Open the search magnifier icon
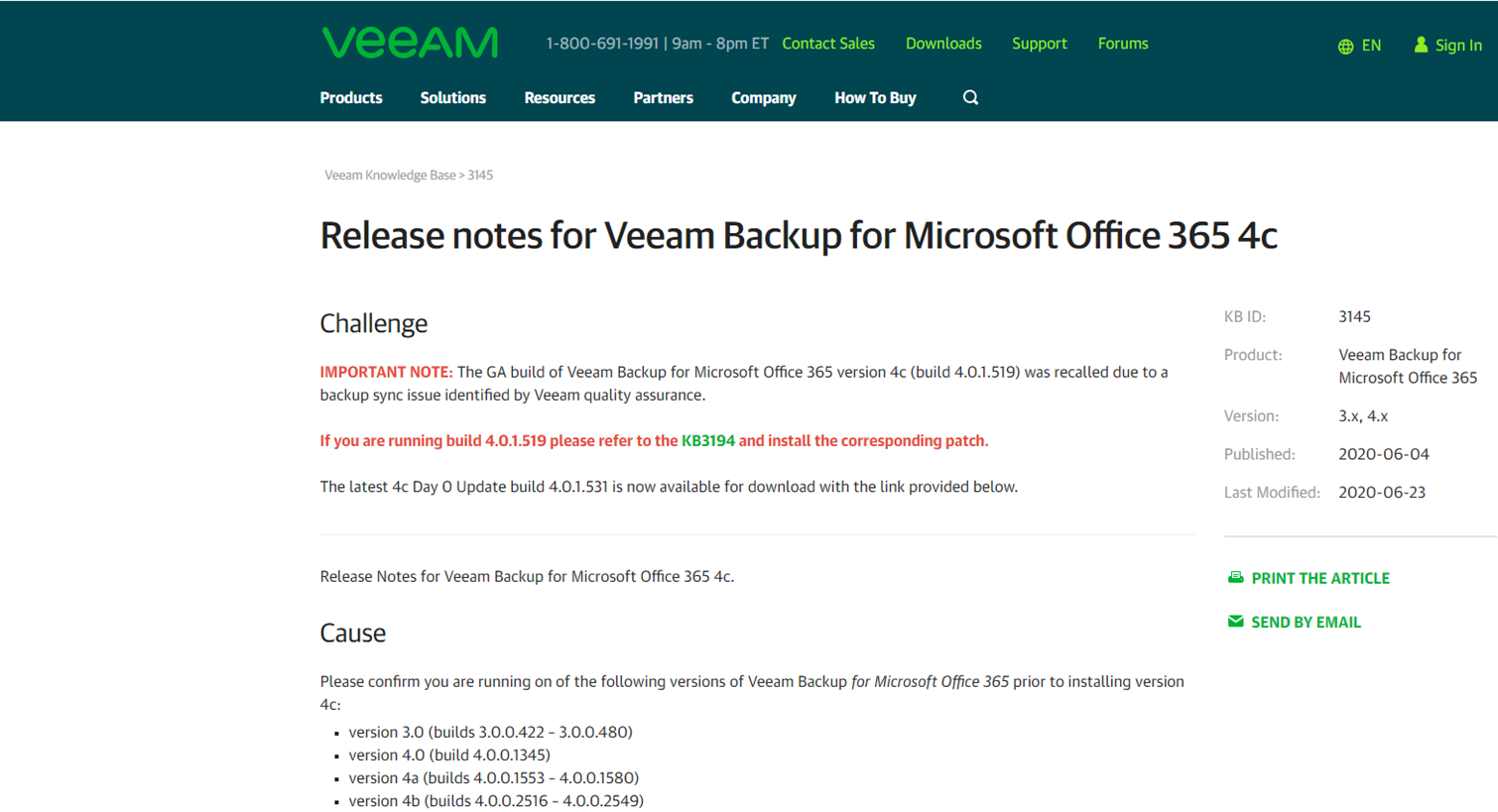 [x=970, y=97]
